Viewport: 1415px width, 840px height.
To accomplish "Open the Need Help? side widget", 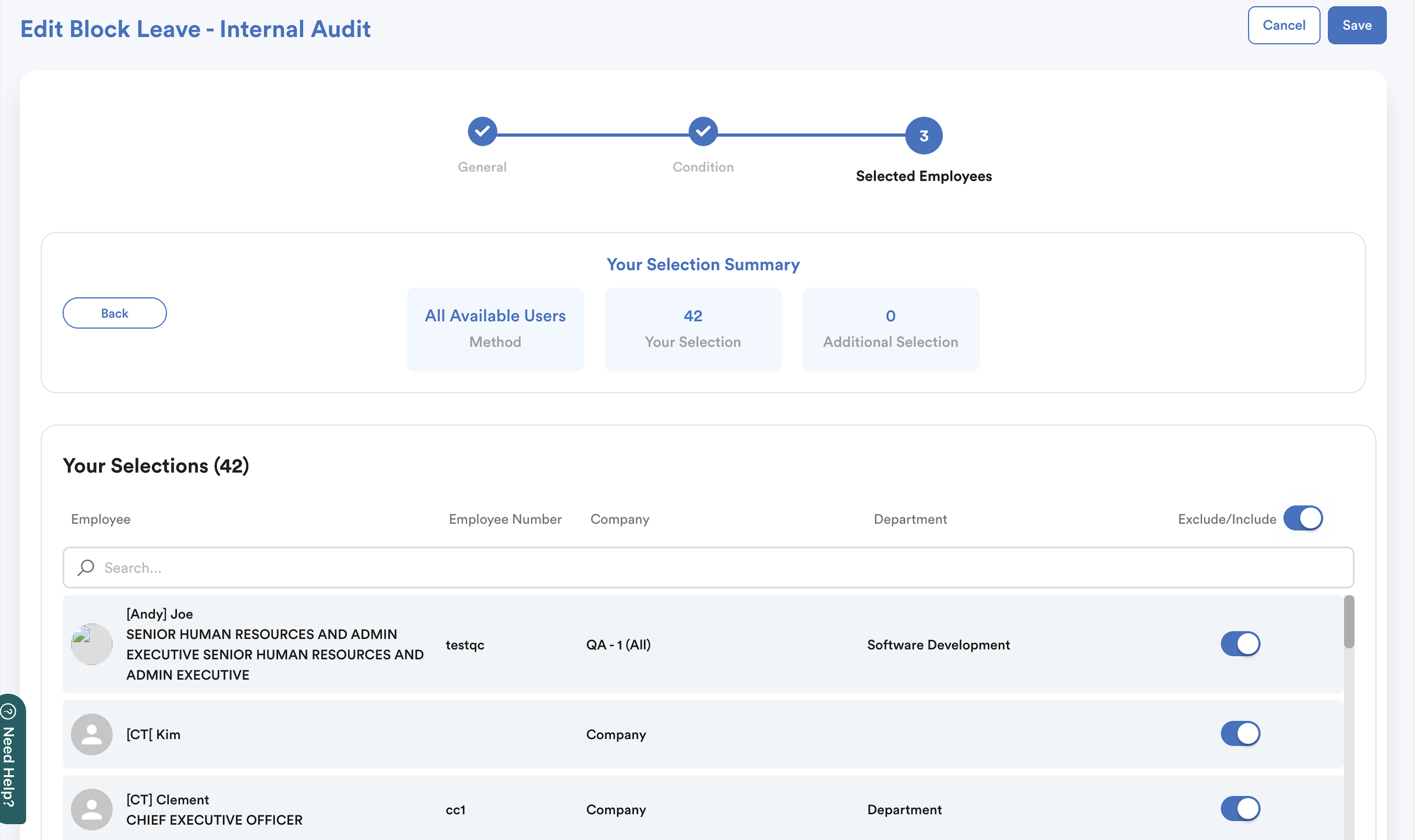I will point(11,758).
